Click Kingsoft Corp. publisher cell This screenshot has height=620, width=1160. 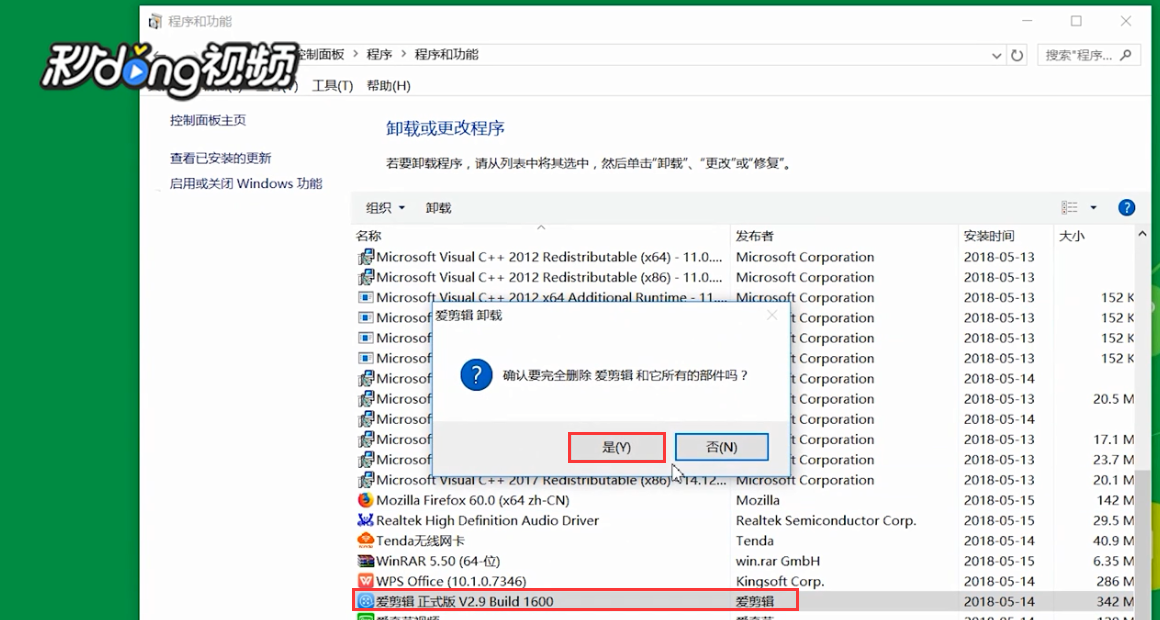(780, 582)
